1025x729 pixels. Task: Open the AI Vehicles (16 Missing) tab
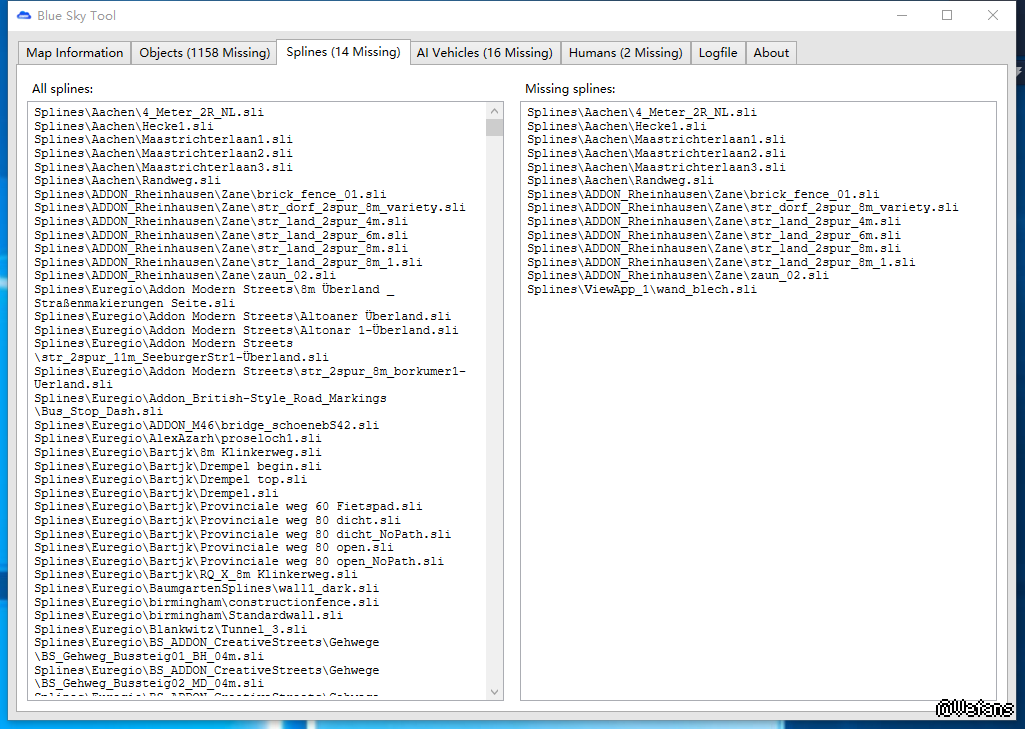coord(484,53)
